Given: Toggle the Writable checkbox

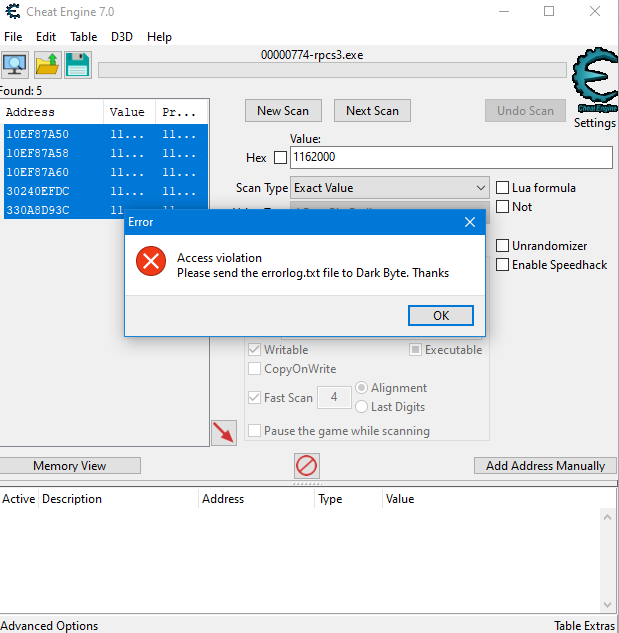Looking at the screenshot, I should click(254, 350).
